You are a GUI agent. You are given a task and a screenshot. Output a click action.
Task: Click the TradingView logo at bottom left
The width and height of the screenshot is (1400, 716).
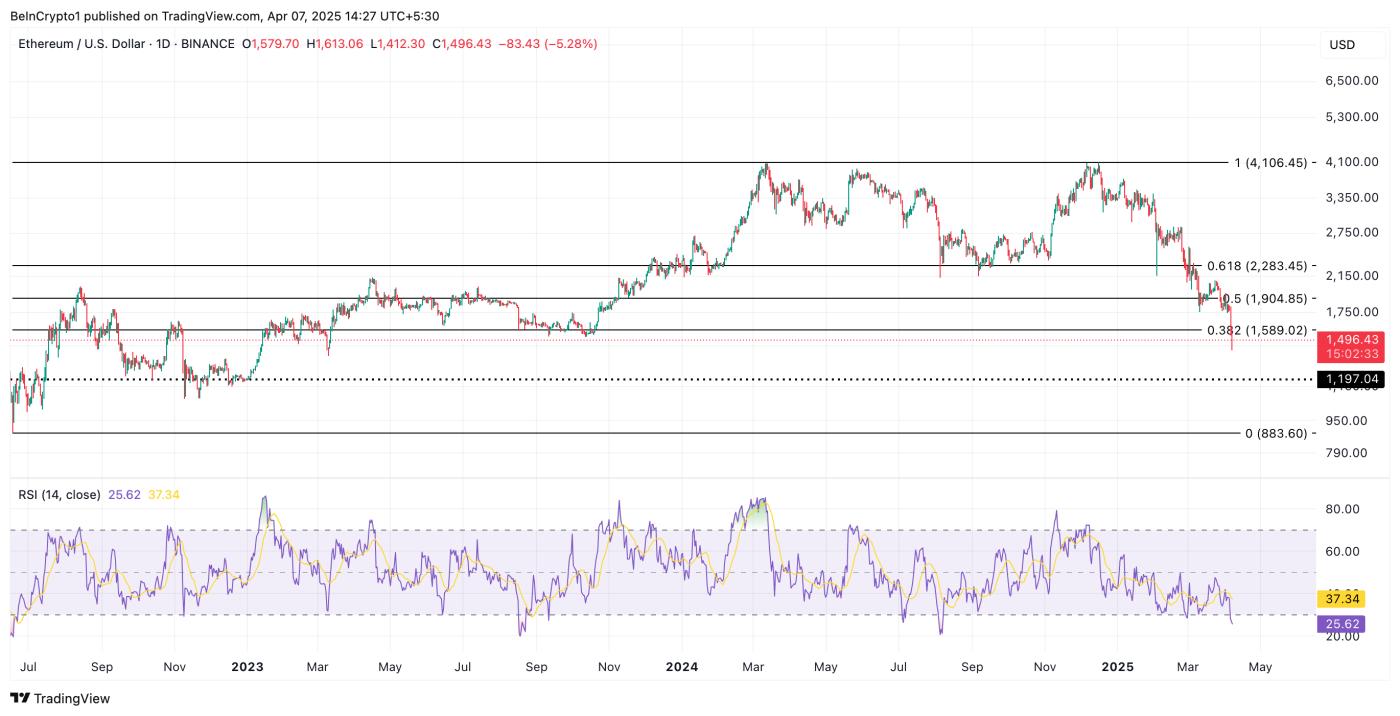[x=60, y=698]
